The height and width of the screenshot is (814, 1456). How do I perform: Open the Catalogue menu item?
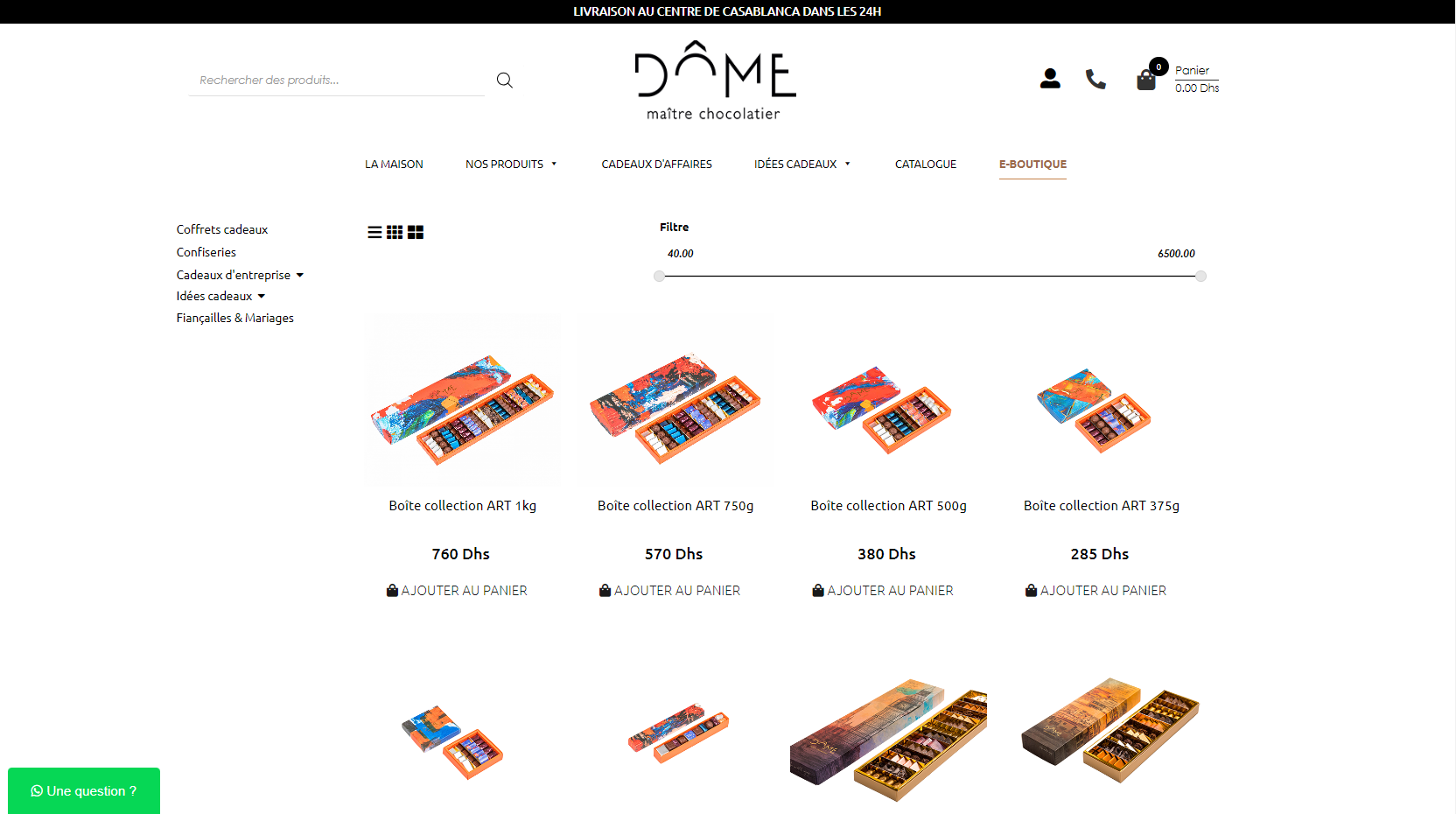(926, 164)
